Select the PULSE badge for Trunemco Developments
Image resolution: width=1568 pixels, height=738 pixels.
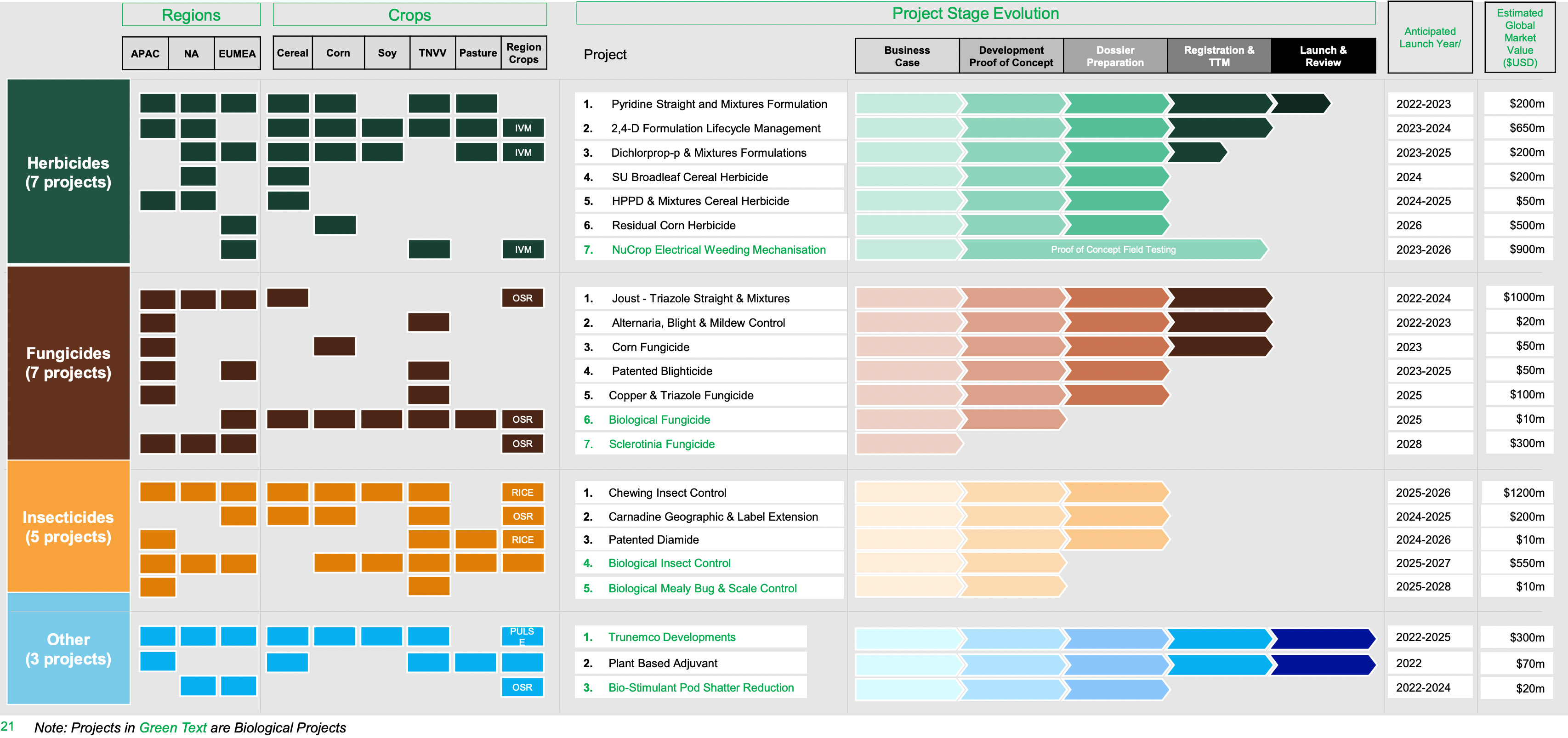pyautogui.click(x=522, y=636)
